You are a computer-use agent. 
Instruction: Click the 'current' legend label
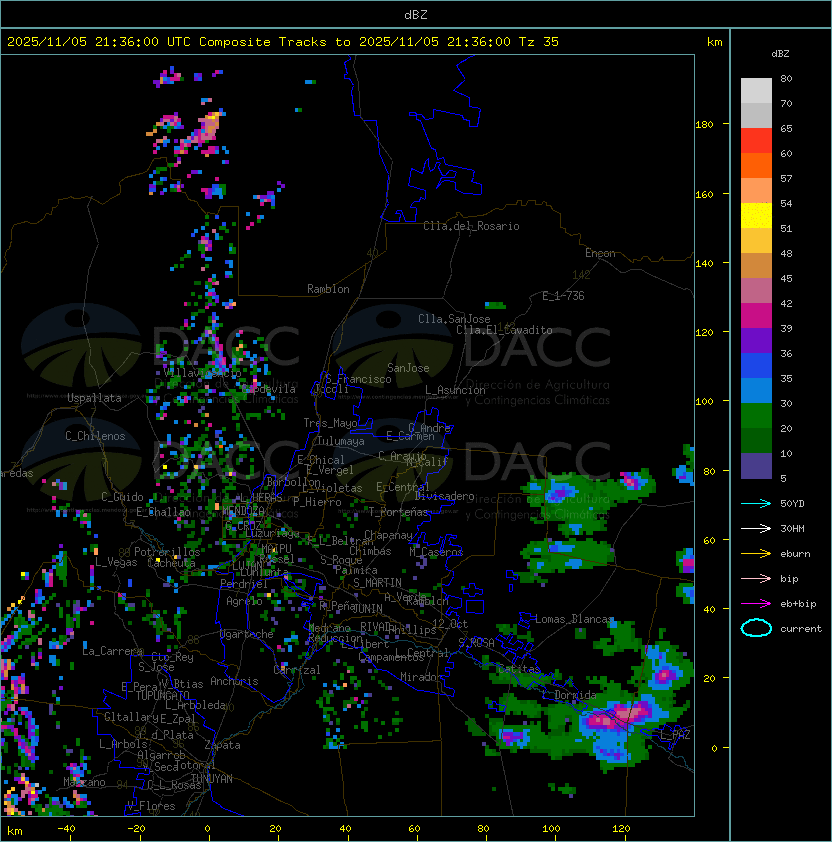[801, 629]
